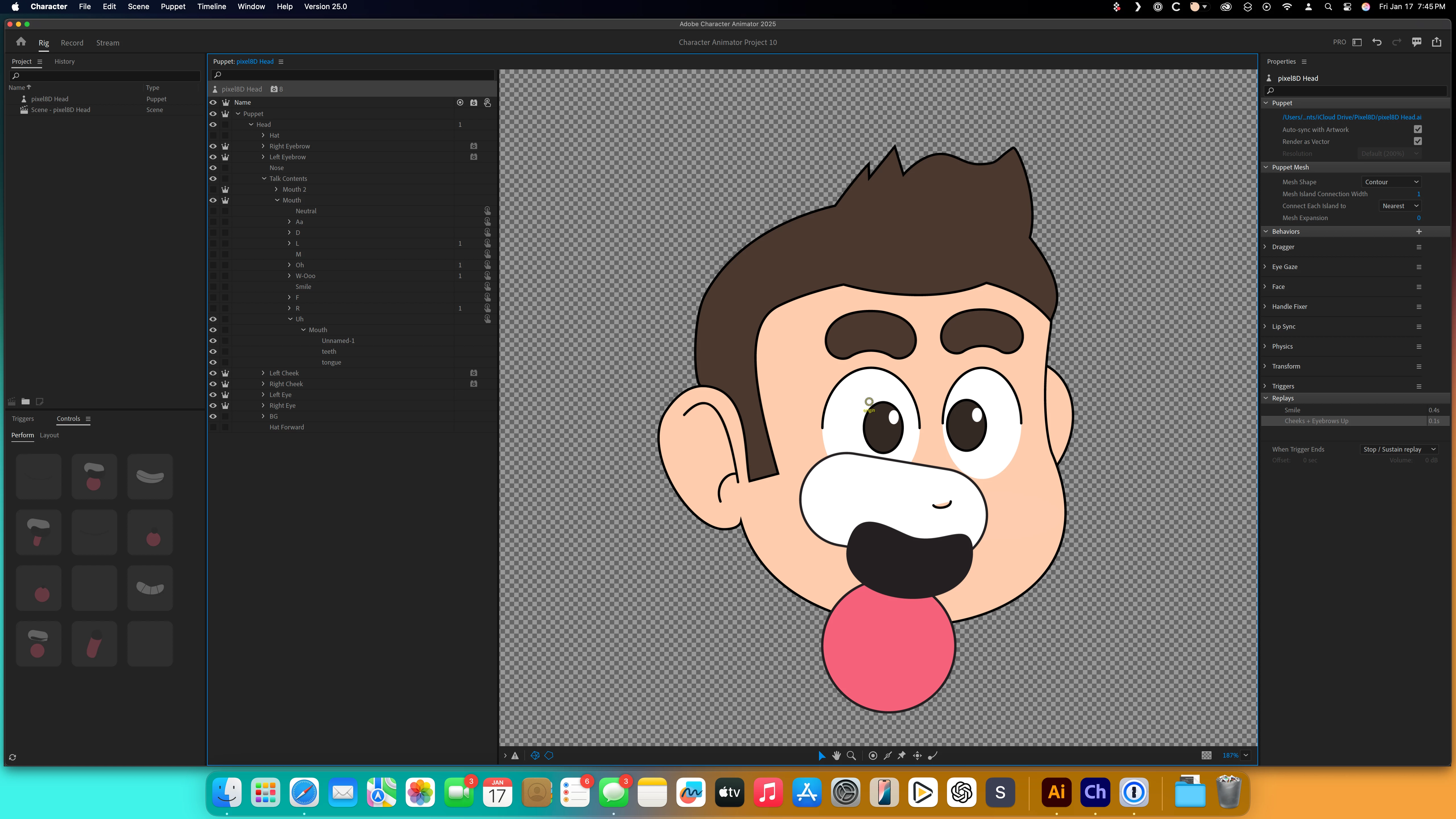Click the Undo arrow icon

click(x=1377, y=42)
